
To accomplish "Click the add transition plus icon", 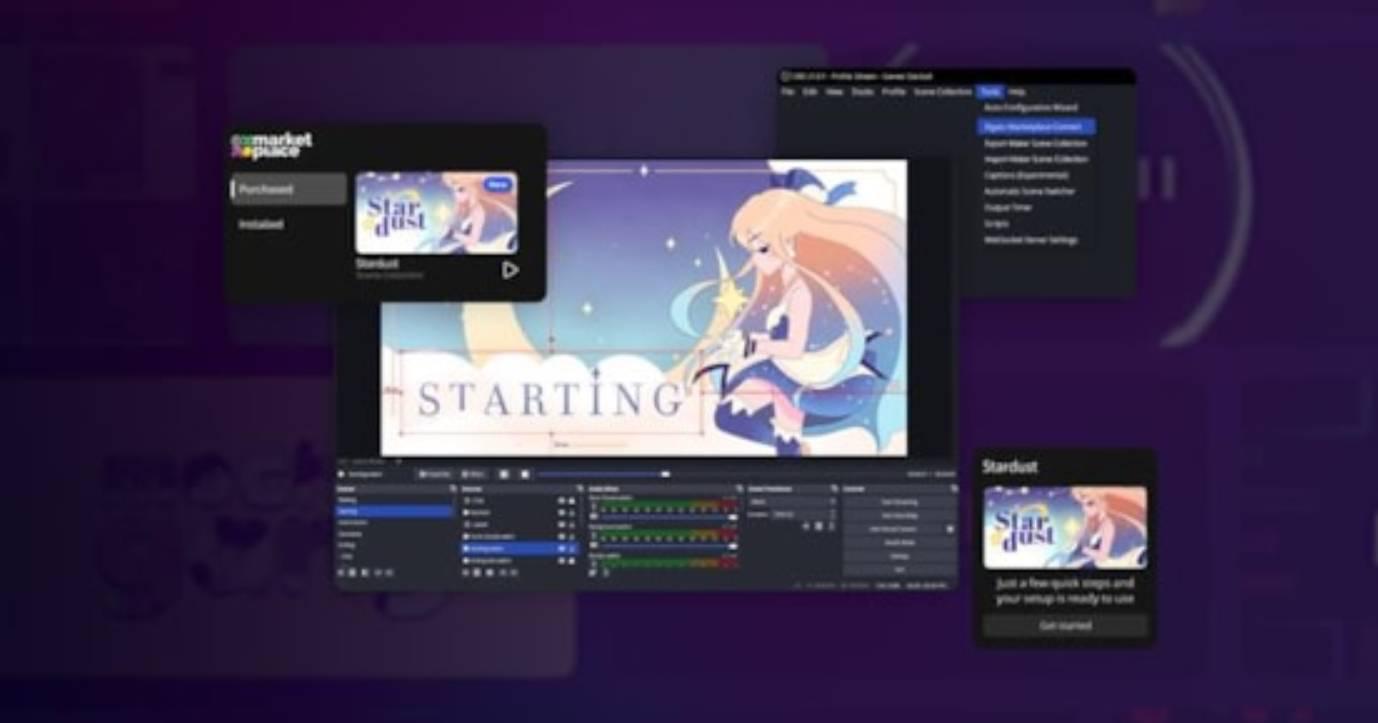I will click(x=806, y=526).
